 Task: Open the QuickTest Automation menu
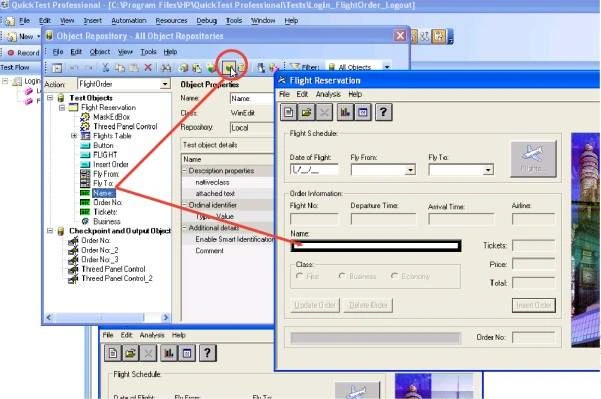tap(129, 21)
